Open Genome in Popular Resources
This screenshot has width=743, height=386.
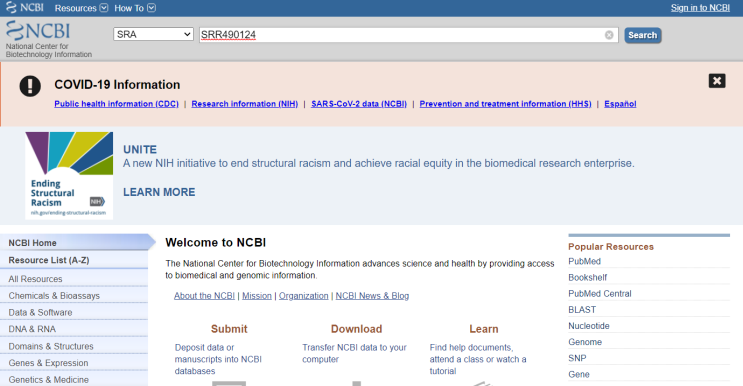tap(585, 342)
